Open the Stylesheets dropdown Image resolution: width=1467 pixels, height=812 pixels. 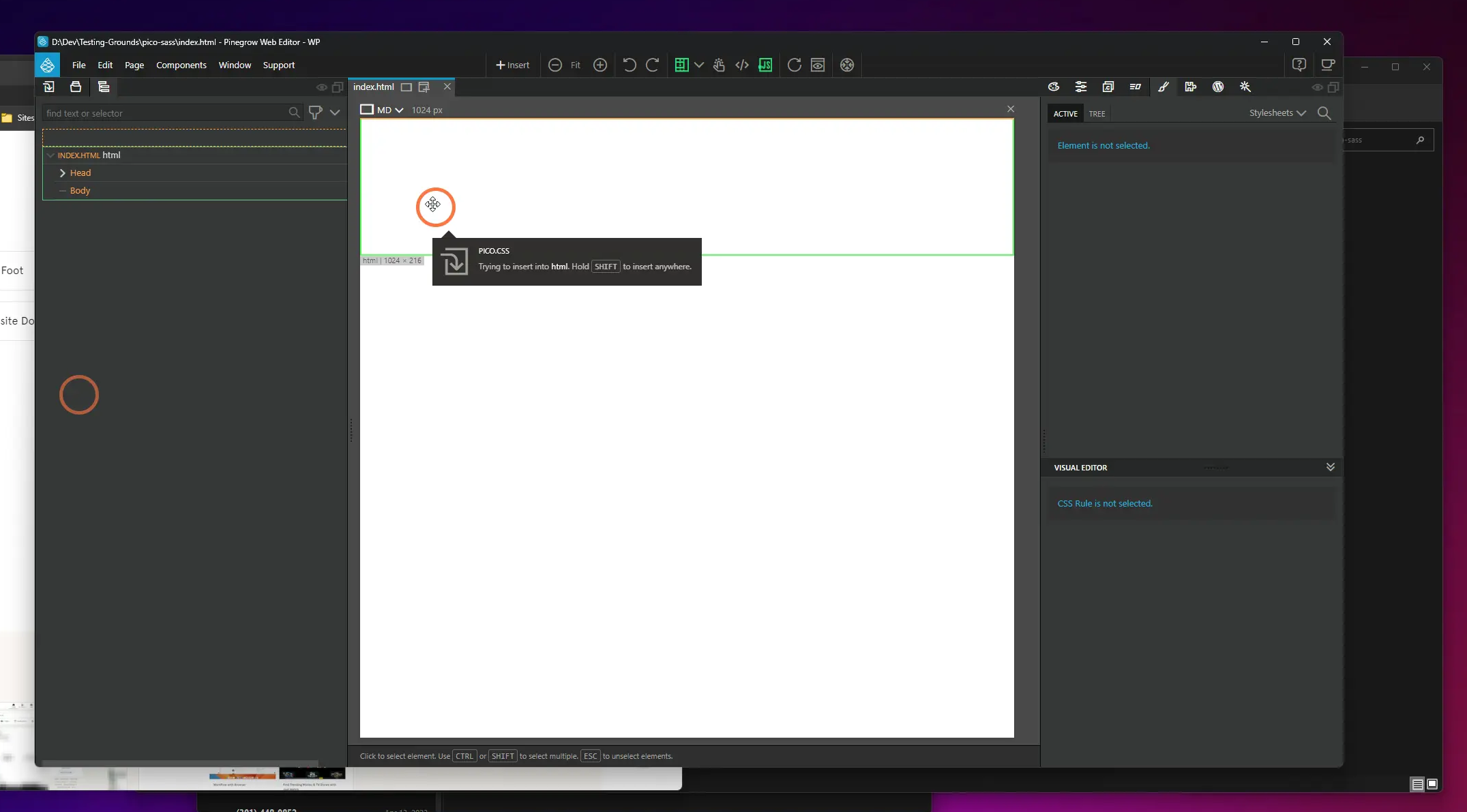pos(1277,113)
